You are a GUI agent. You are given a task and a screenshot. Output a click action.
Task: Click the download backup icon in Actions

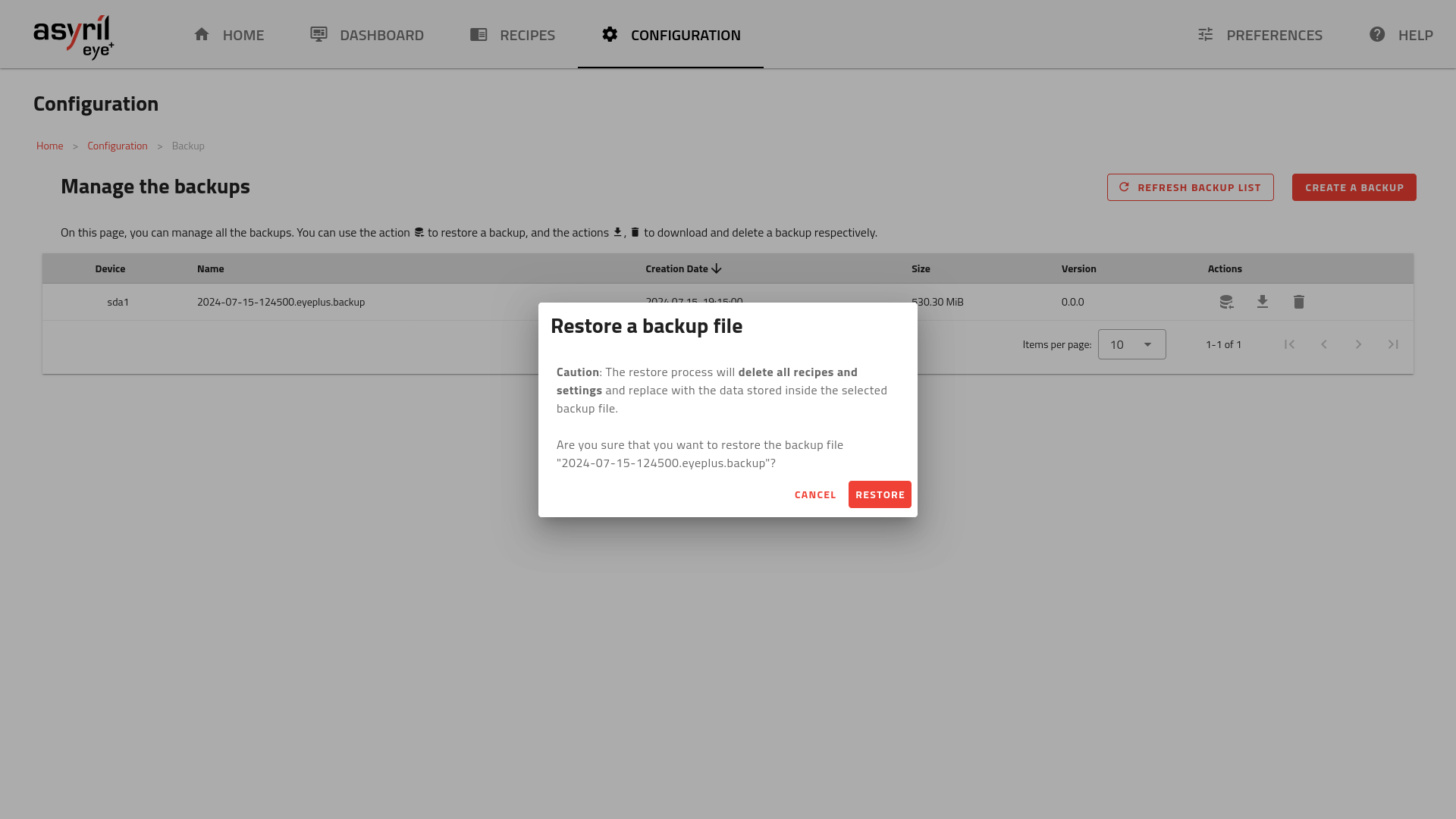(1263, 302)
